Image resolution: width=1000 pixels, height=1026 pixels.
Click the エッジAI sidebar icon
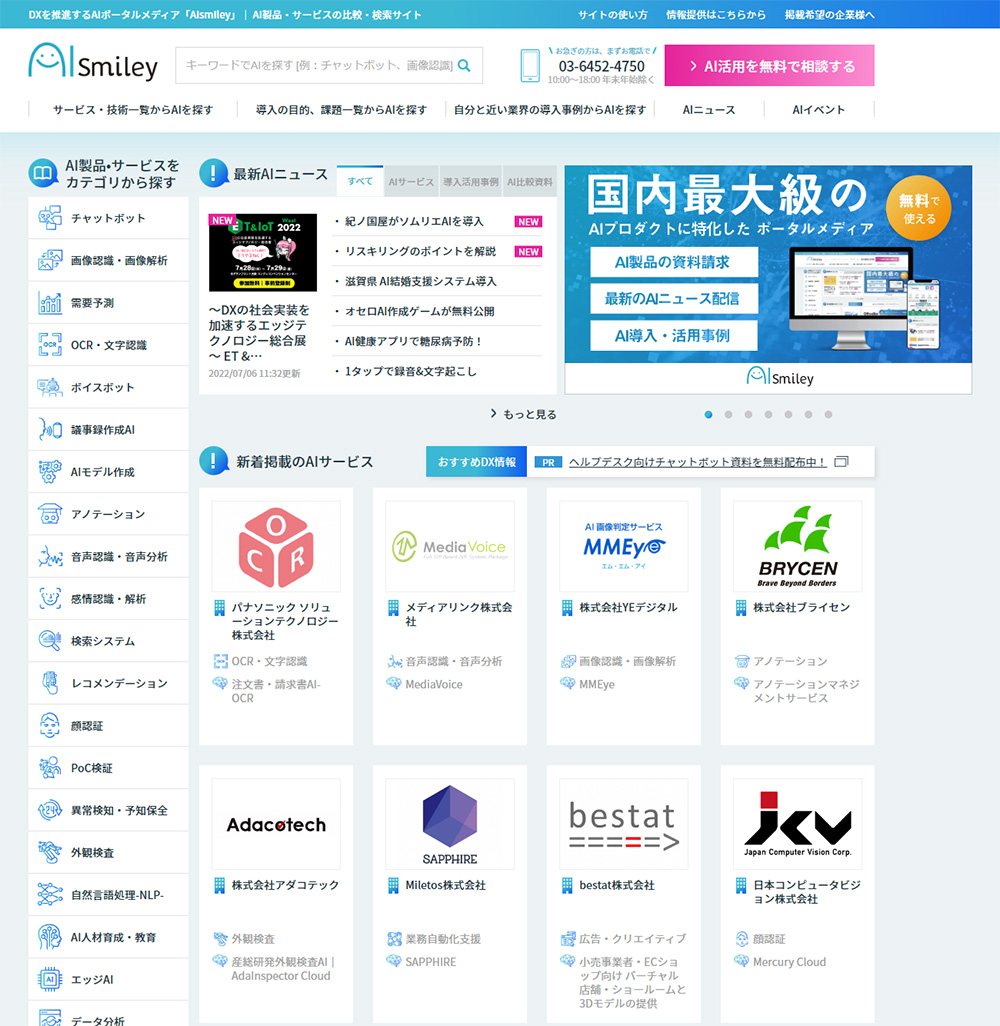point(48,978)
